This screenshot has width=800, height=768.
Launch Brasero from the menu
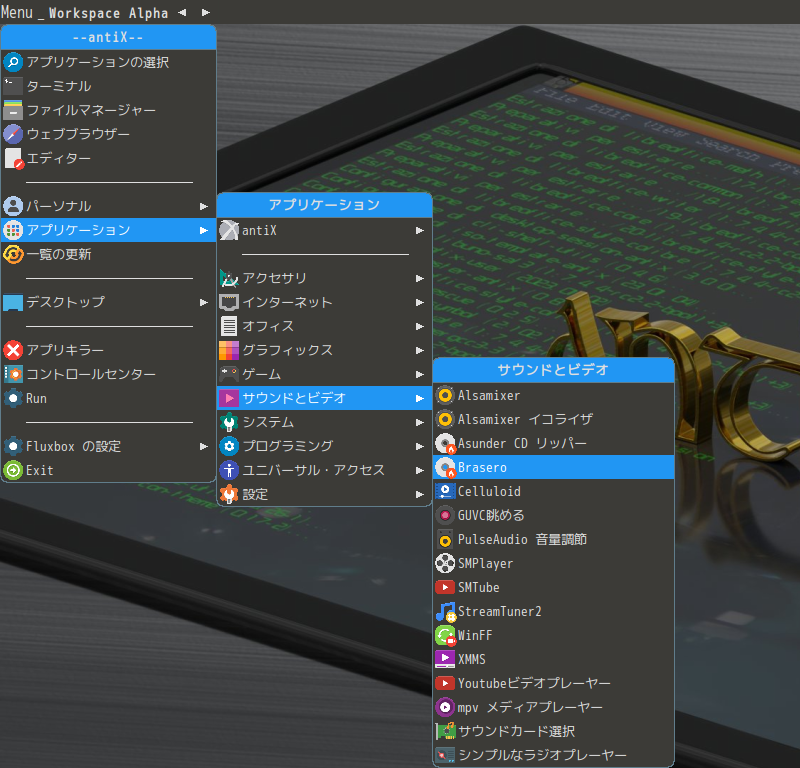point(554,467)
